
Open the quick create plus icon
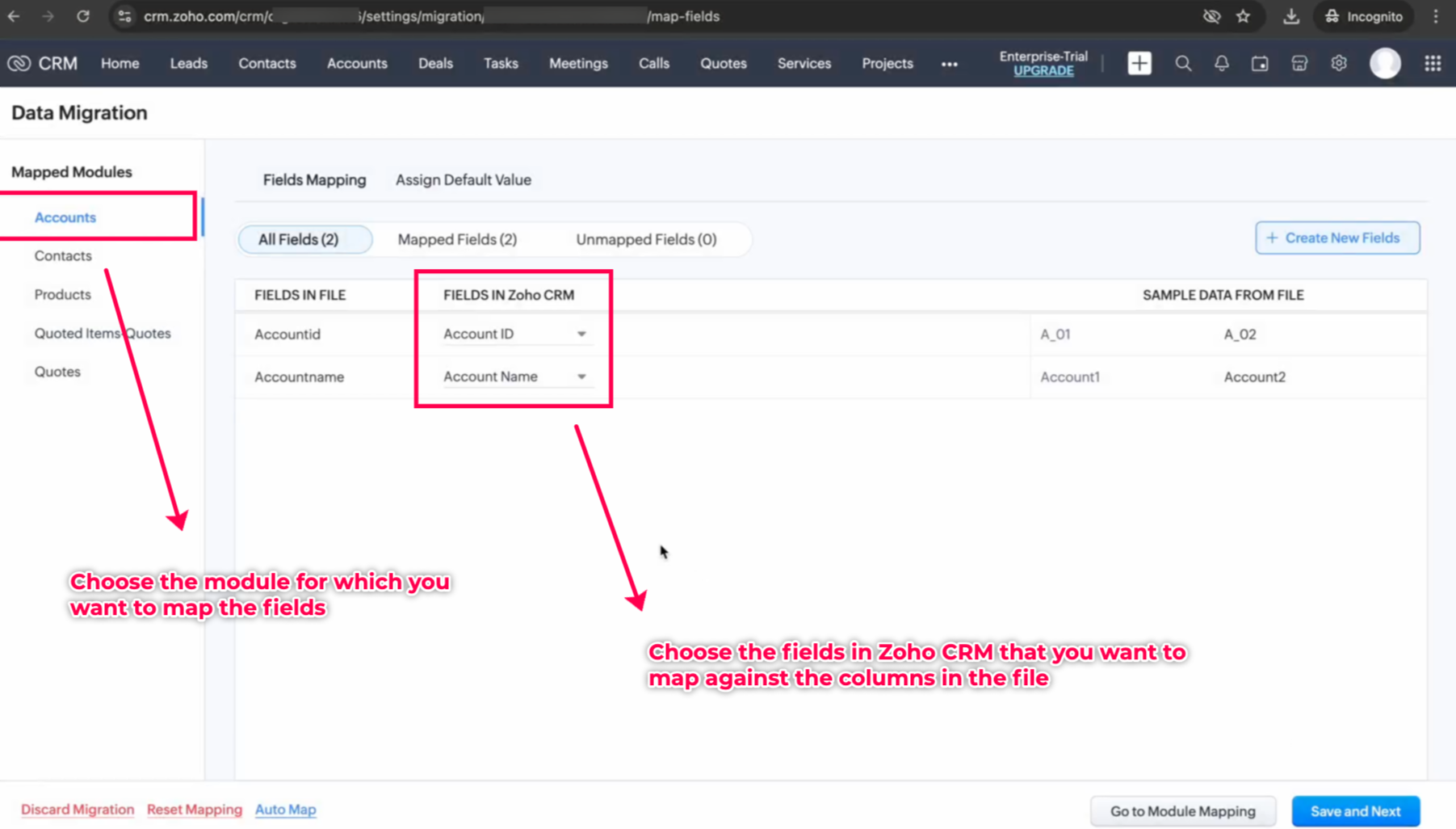click(x=1139, y=63)
